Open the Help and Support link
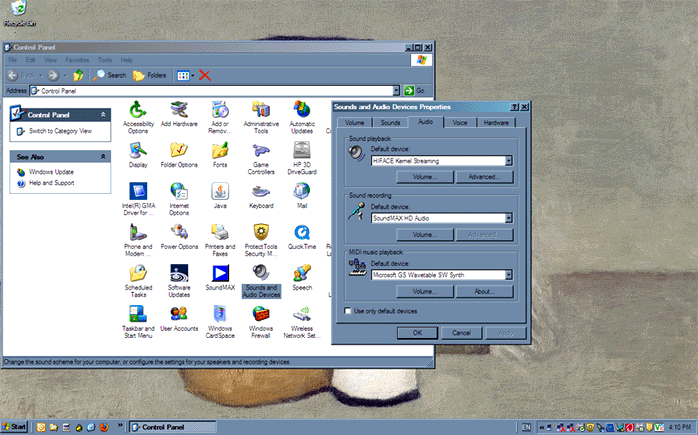 pos(52,183)
